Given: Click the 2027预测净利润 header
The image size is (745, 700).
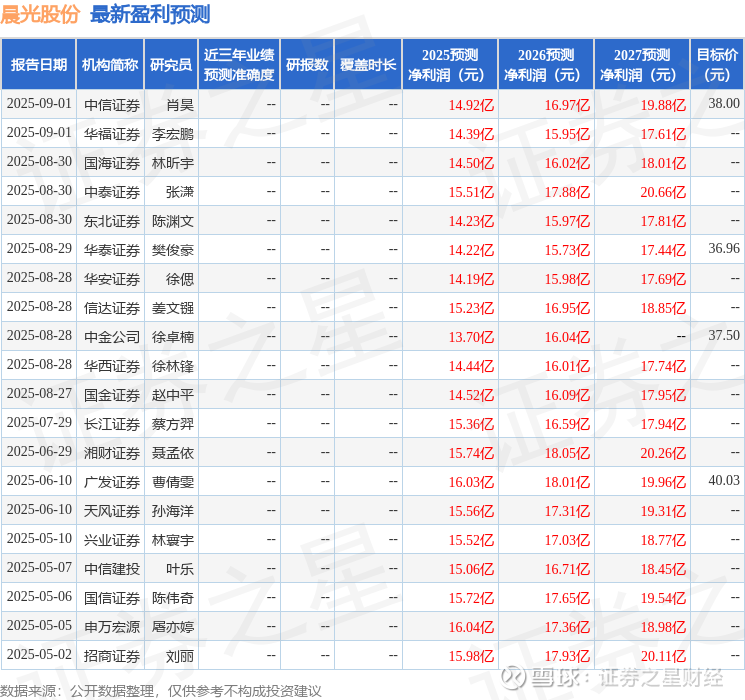Looking at the screenshot, I should [642, 65].
